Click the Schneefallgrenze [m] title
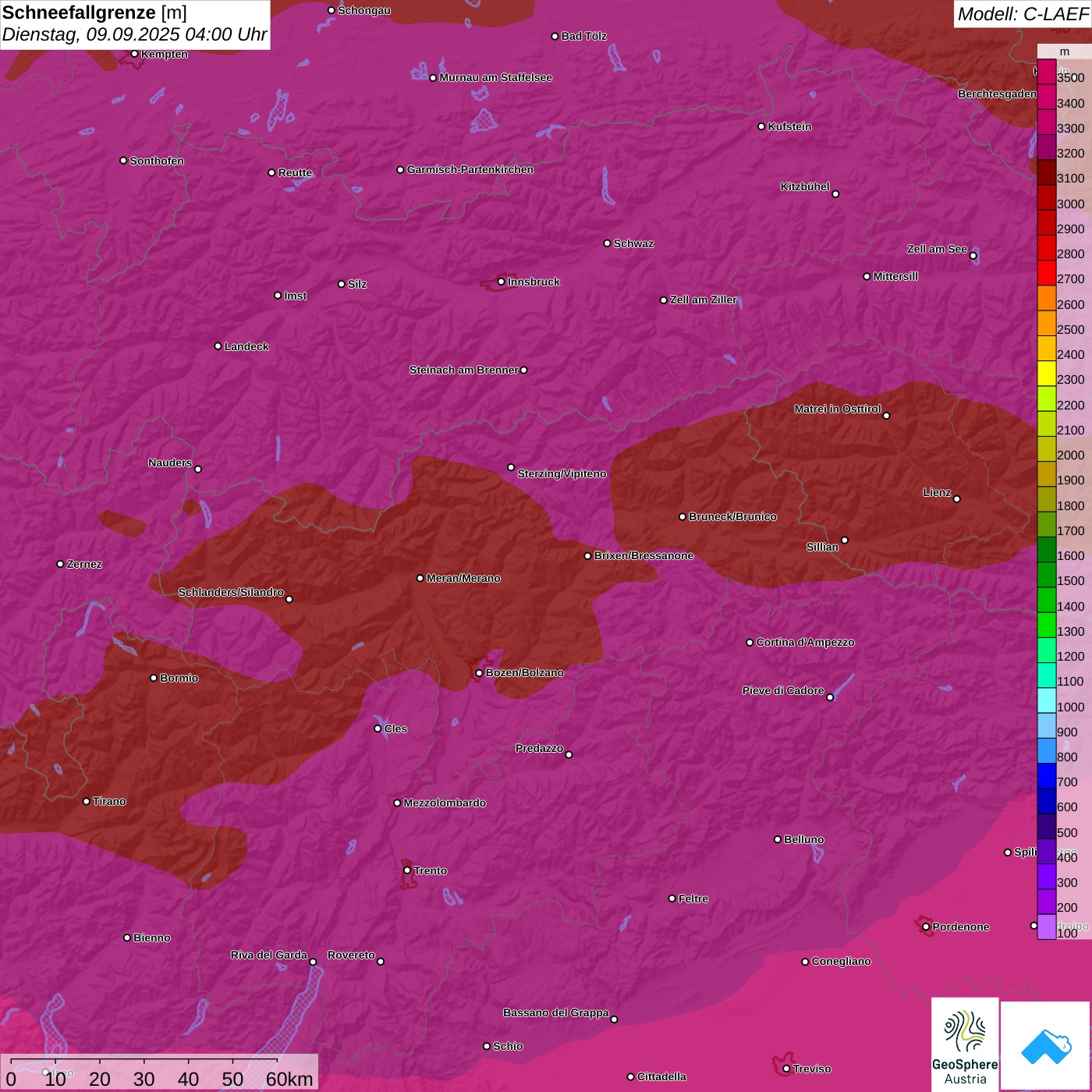This screenshot has width=1092, height=1092. (x=94, y=12)
